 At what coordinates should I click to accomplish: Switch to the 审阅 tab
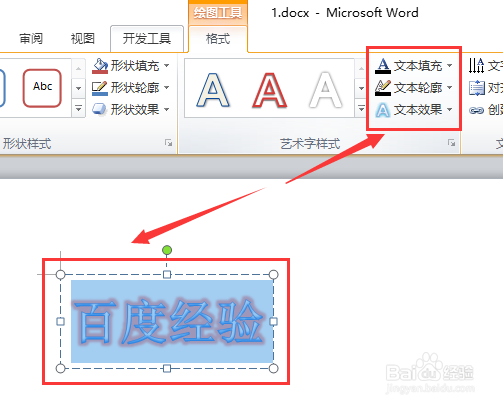31,39
